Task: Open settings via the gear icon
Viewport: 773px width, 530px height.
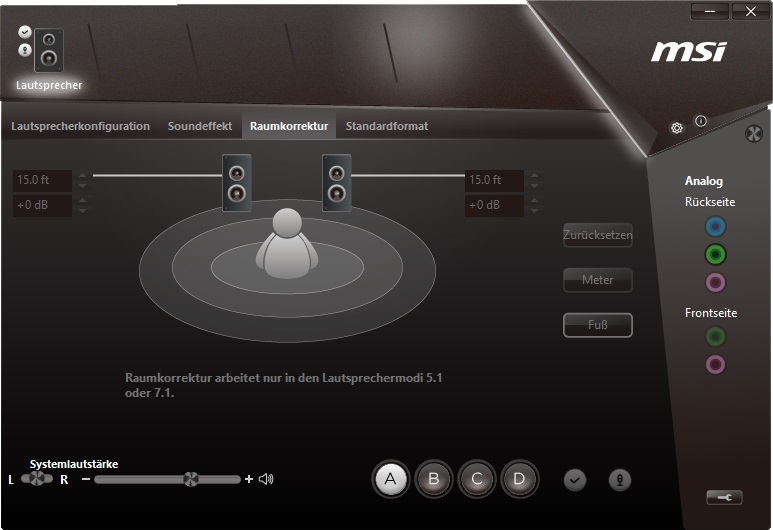Action: 677,128
